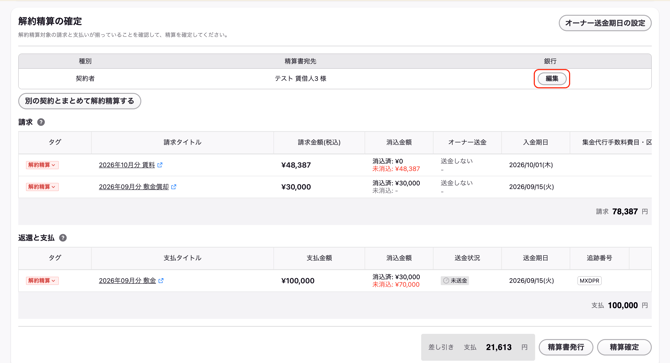Click the 契約者 type cell

coord(85,79)
